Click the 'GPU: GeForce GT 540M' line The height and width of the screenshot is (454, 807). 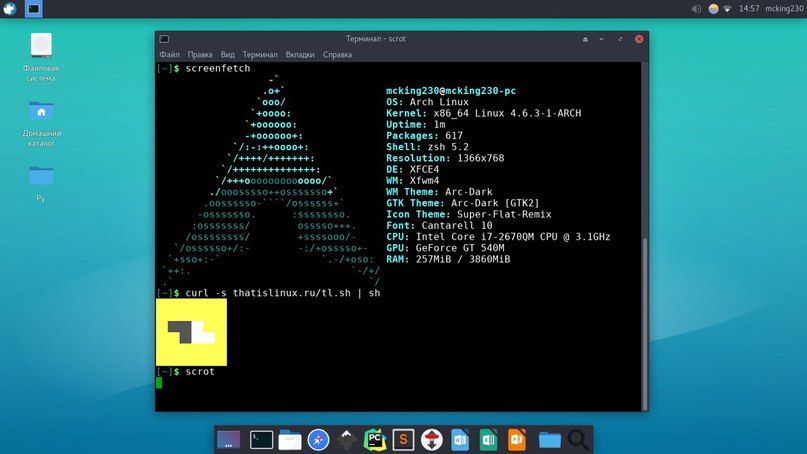(x=445, y=248)
